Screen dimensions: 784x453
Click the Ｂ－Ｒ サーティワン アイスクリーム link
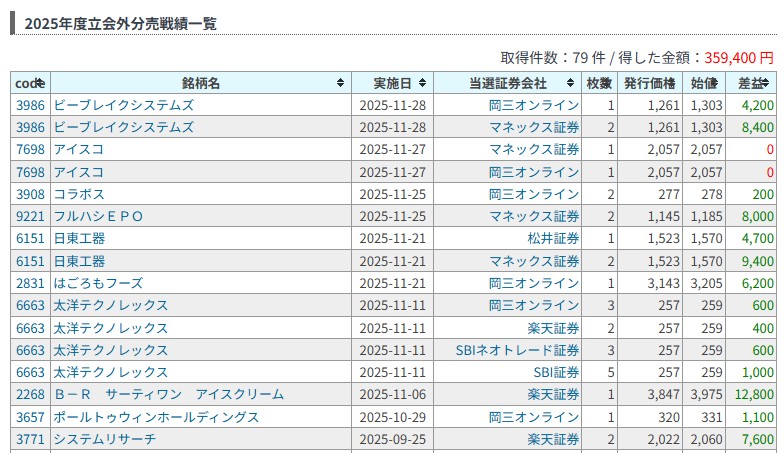coord(169,394)
